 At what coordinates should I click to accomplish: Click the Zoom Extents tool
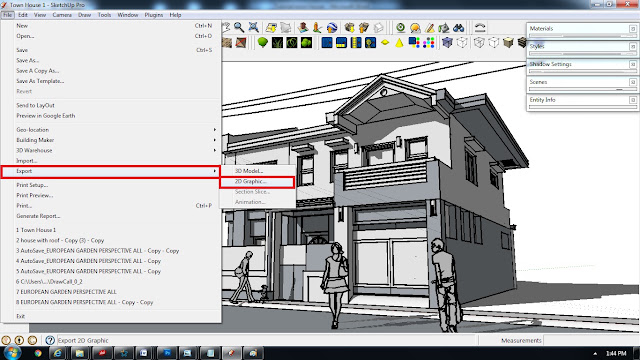pos(253,27)
